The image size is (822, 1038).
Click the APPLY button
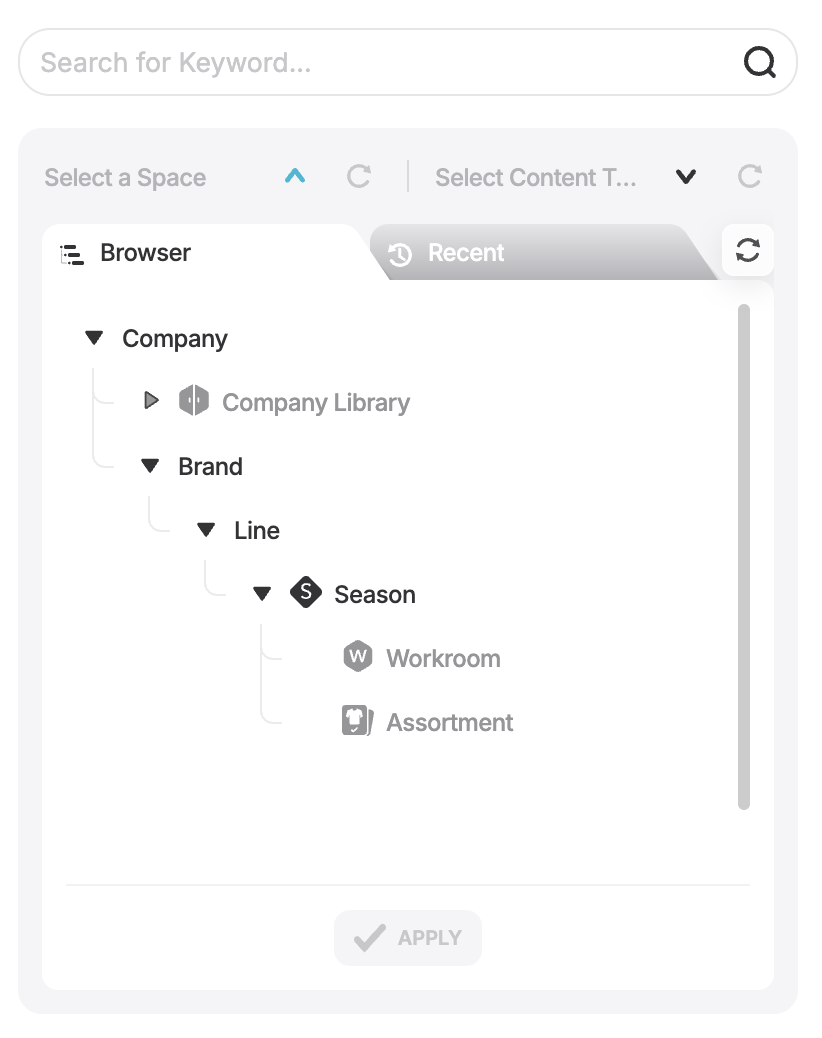coord(408,937)
